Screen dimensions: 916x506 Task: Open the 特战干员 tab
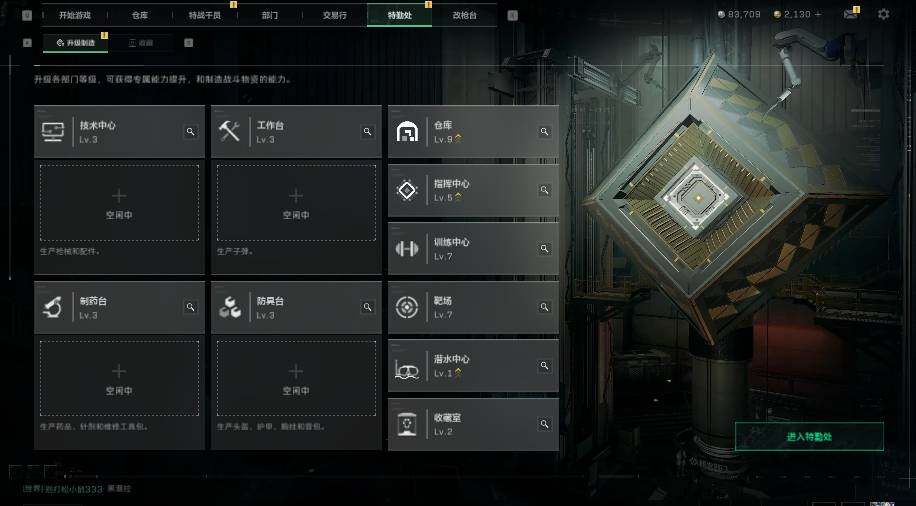coord(204,15)
